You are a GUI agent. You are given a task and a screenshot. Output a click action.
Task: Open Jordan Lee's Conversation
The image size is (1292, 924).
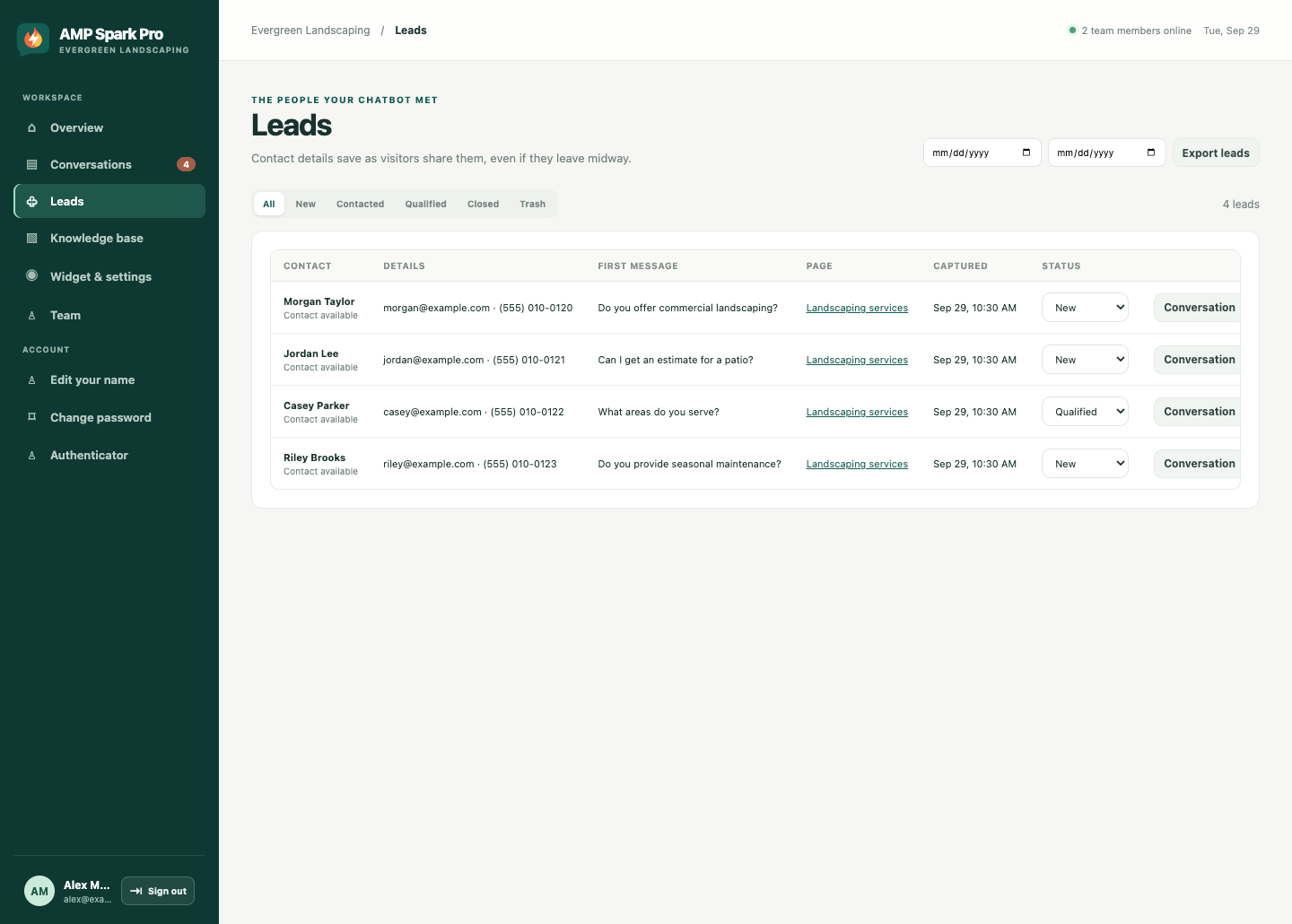(x=1198, y=360)
